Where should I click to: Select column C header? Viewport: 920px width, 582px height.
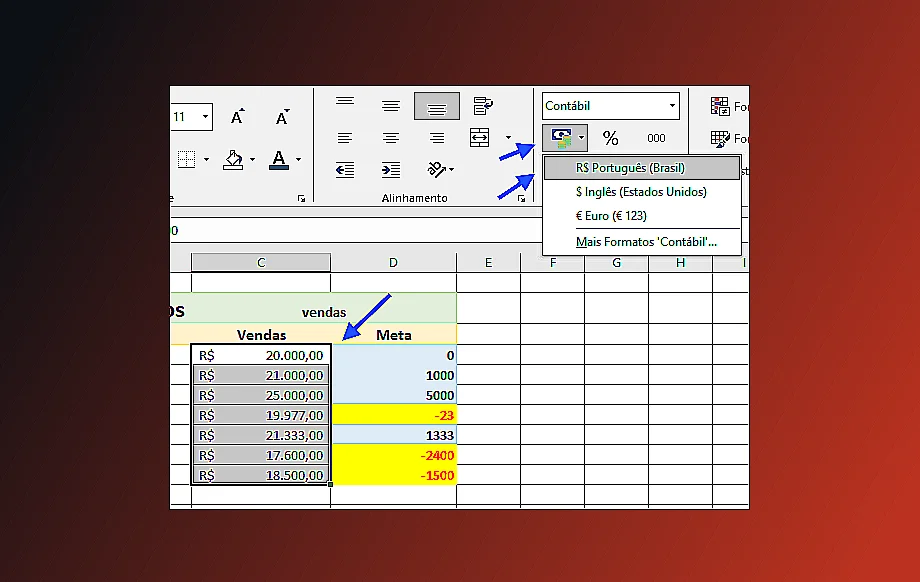tap(261, 263)
